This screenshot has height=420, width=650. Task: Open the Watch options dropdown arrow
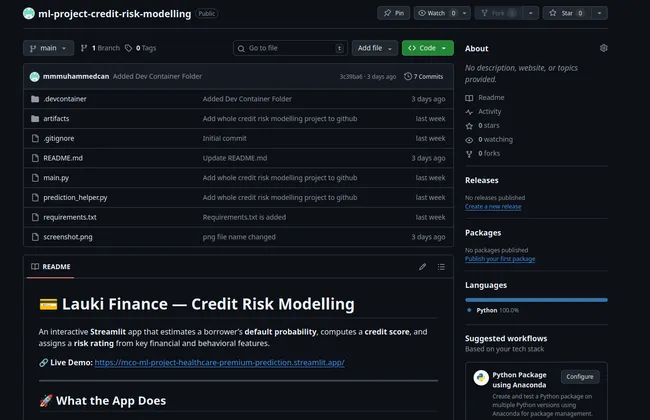click(x=465, y=13)
